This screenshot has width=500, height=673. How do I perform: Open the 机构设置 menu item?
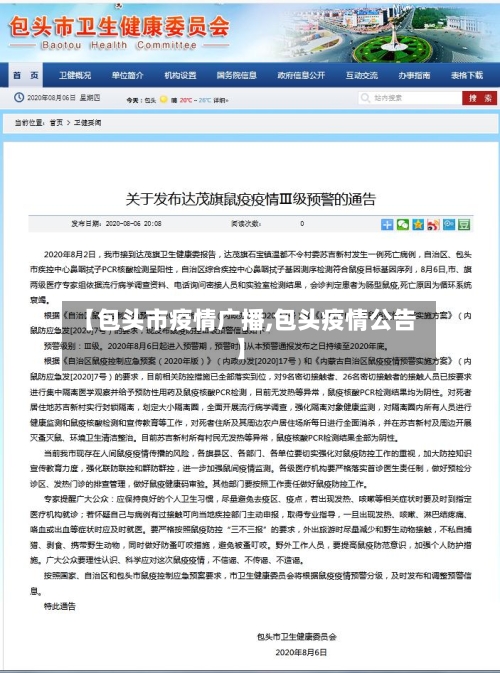point(180,76)
